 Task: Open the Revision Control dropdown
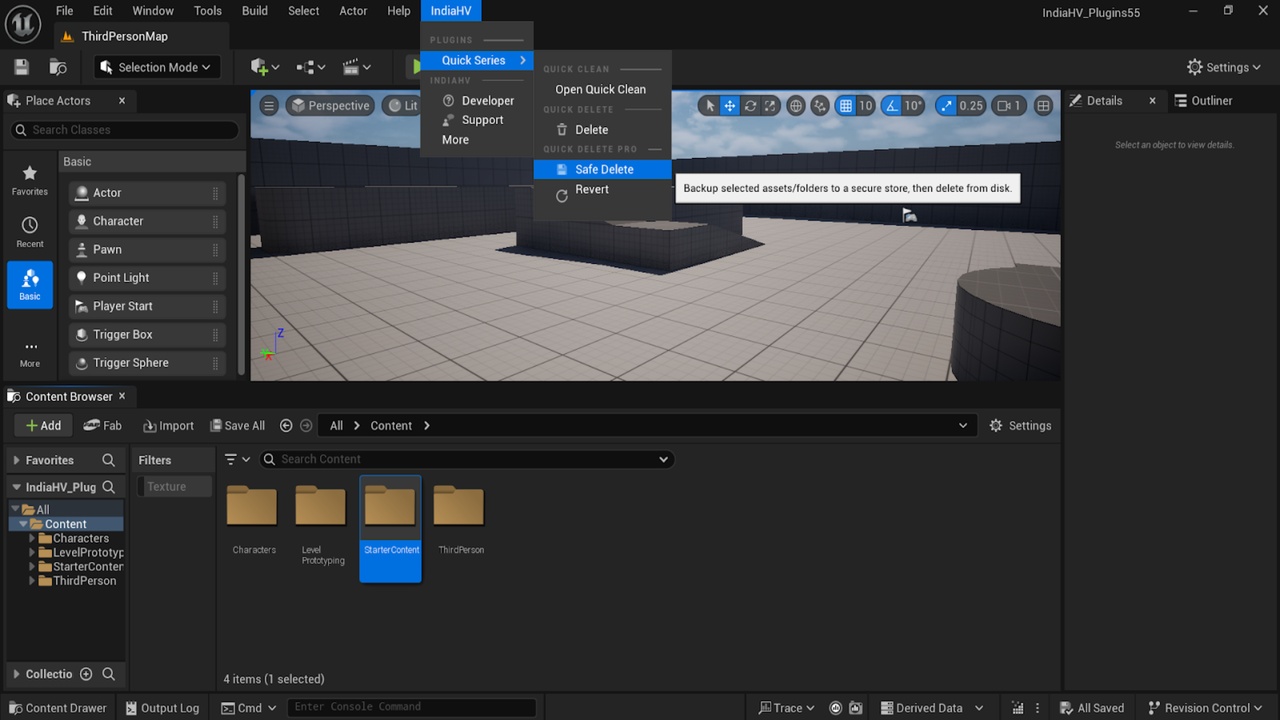tap(1207, 708)
